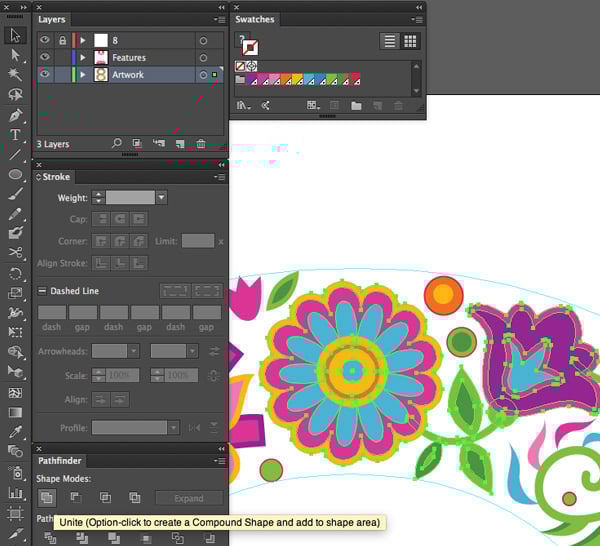600x546 pixels.
Task: Select the Eyedropper tool
Action: (x=15, y=432)
